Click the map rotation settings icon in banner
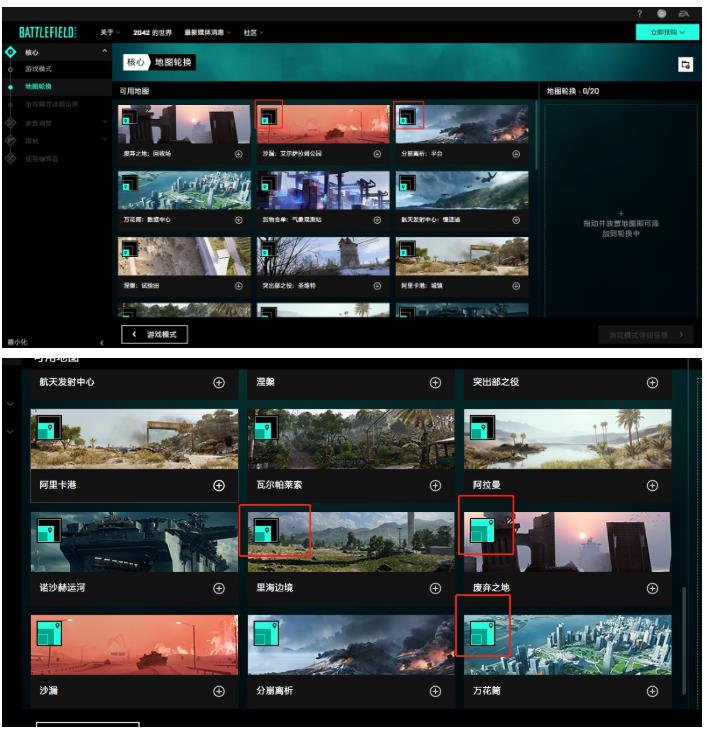 point(685,64)
